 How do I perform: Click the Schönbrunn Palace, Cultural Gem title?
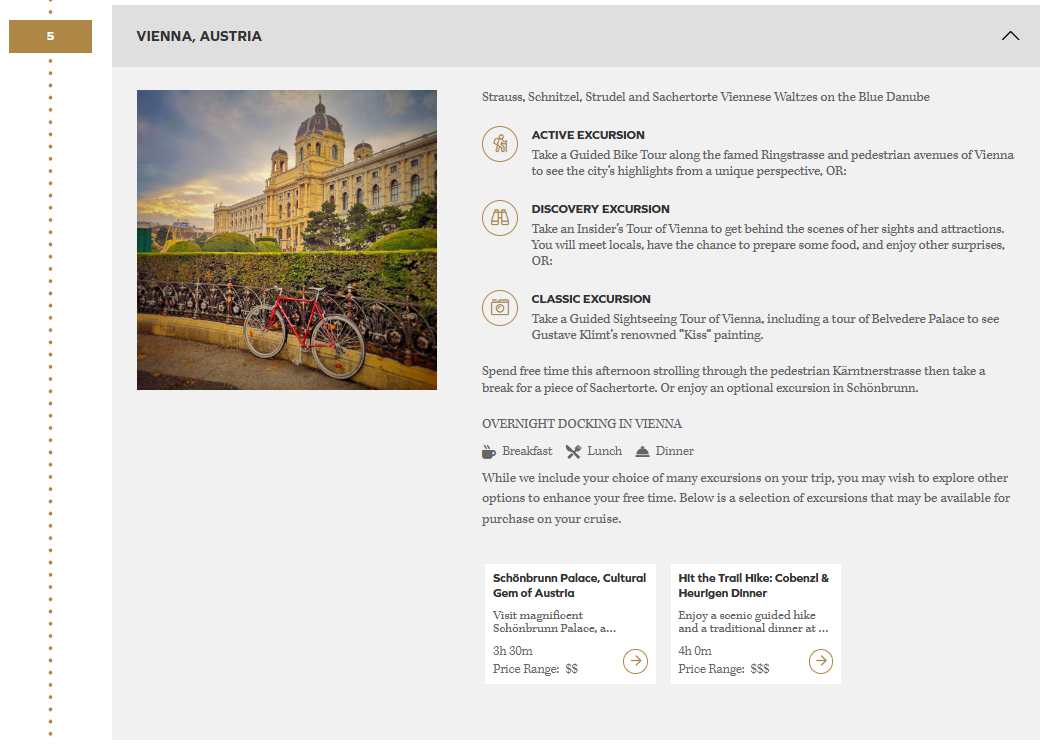(x=569, y=585)
